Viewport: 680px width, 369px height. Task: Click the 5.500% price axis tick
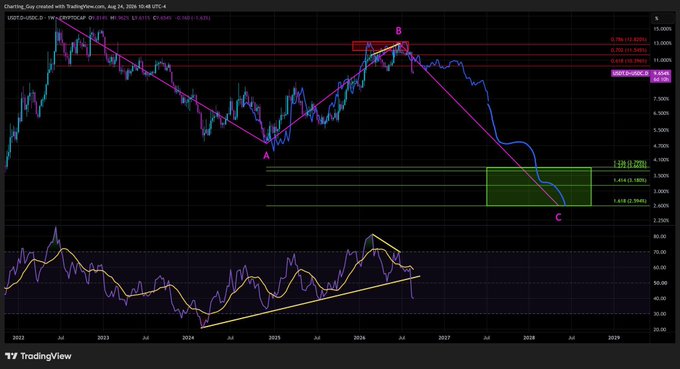pyautogui.click(x=662, y=130)
